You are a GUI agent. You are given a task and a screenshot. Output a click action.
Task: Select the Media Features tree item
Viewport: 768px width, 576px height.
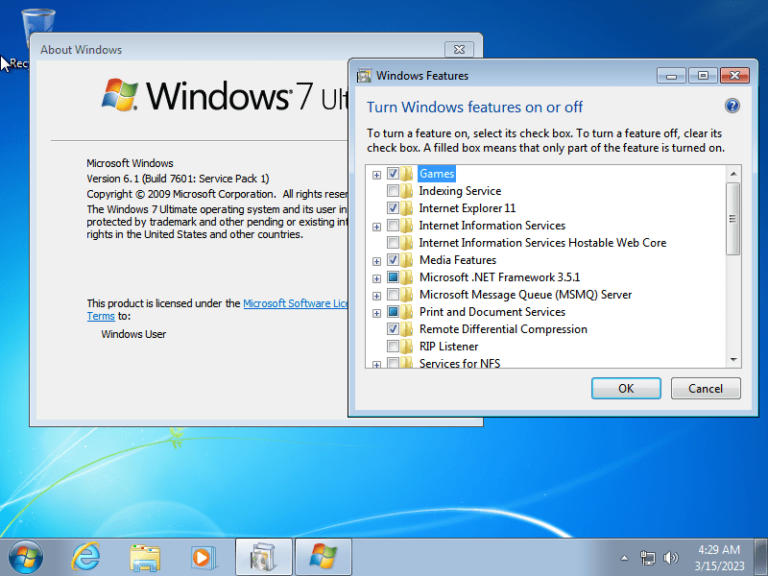point(457,260)
